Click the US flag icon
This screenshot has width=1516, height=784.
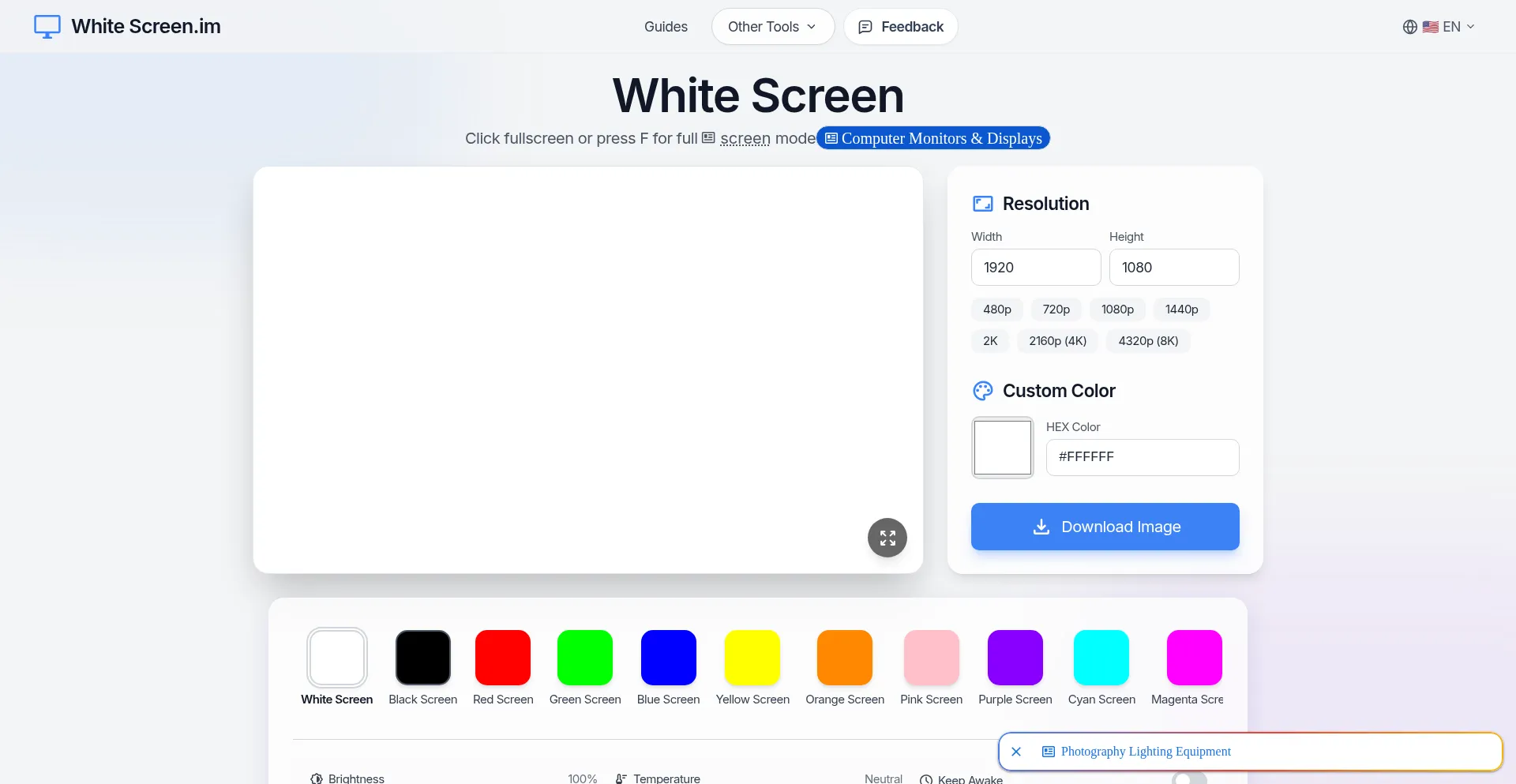[1431, 27]
